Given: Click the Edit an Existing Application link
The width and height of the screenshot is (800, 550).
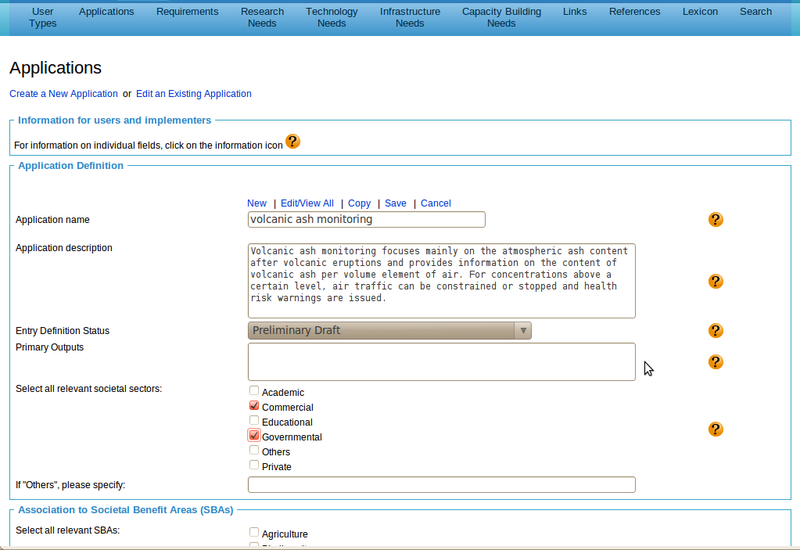Looking at the screenshot, I should (194, 94).
